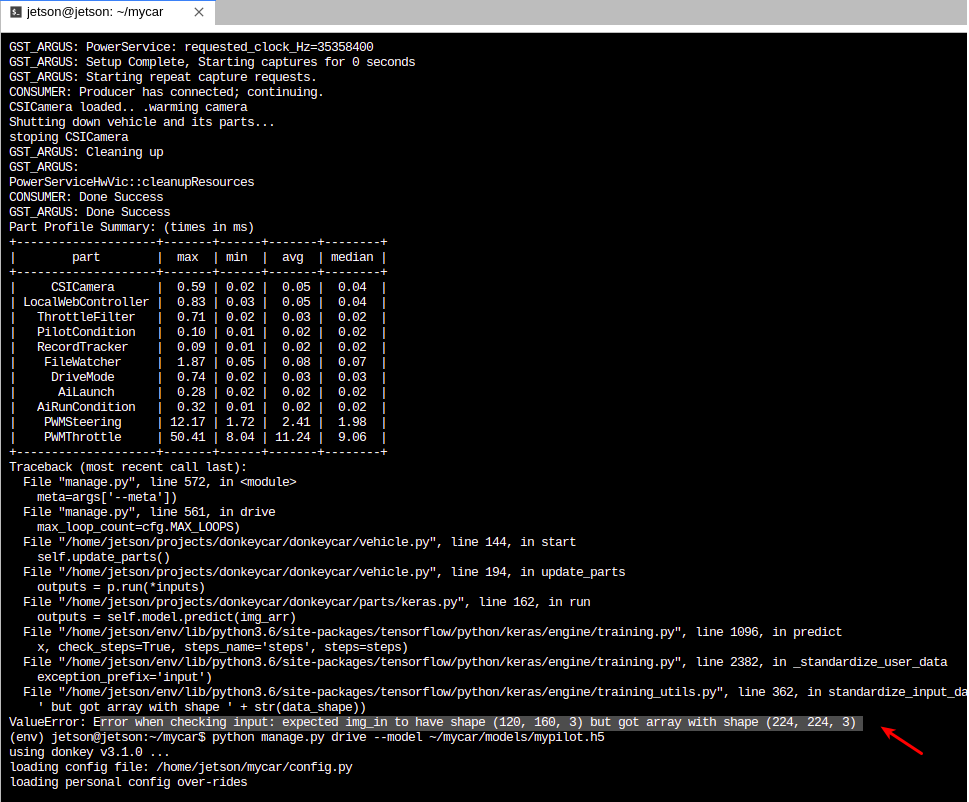Close the jetson@jetson terminal tab
The width and height of the screenshot is (969, 802).
pyautogui.click(x=199, y=12)
